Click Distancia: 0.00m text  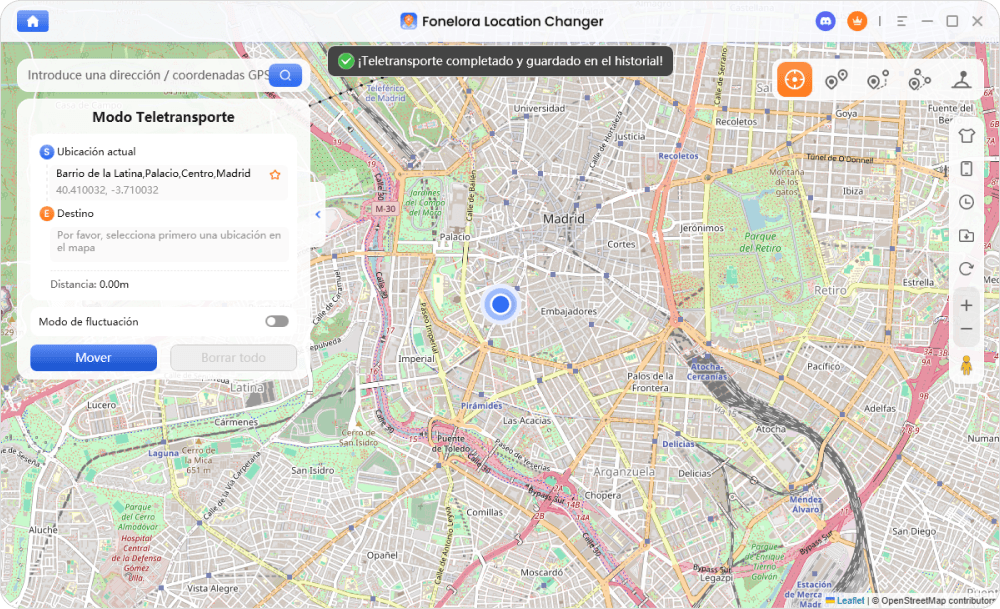point(90,284)
